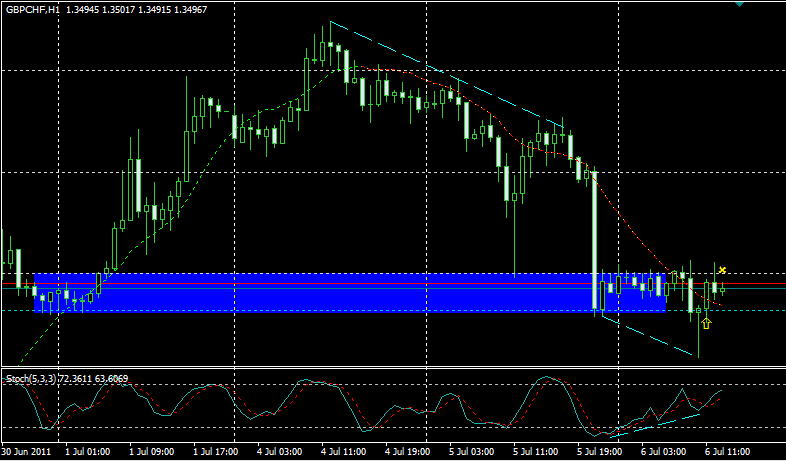
Task: Click the teal chart shift triangle
Action: [x=739, y=3]
